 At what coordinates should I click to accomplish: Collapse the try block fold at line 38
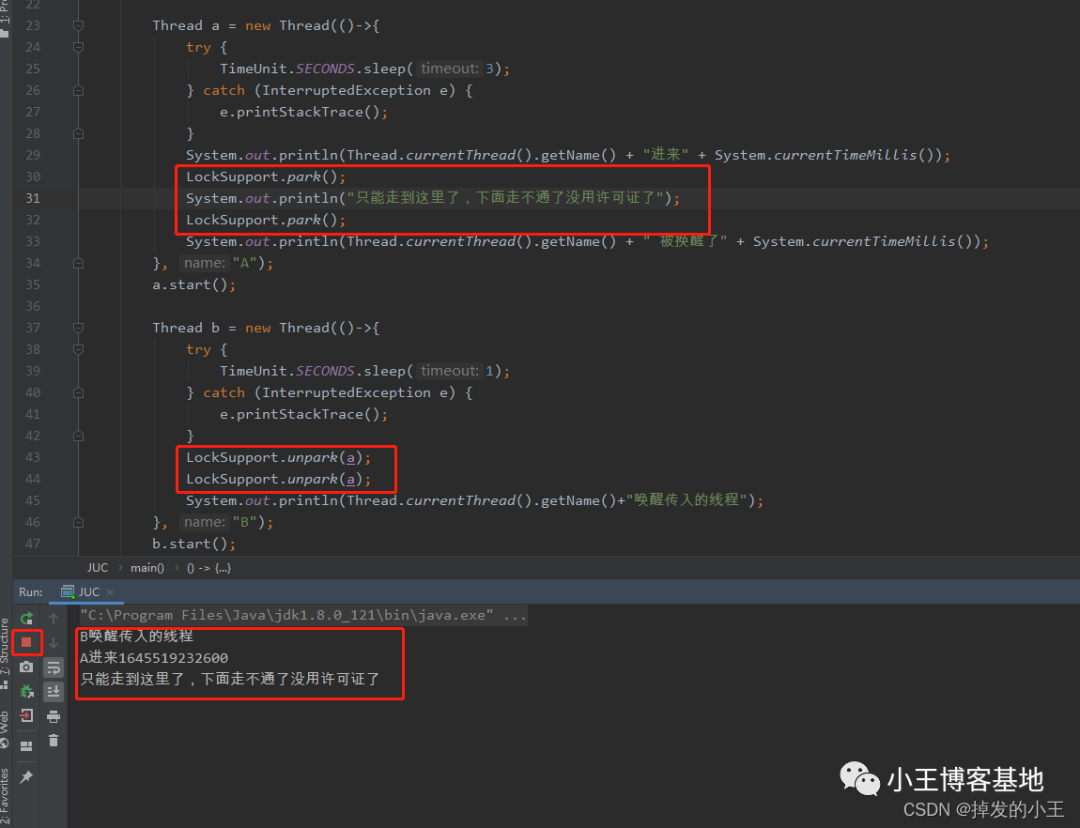tap(78, 349)
